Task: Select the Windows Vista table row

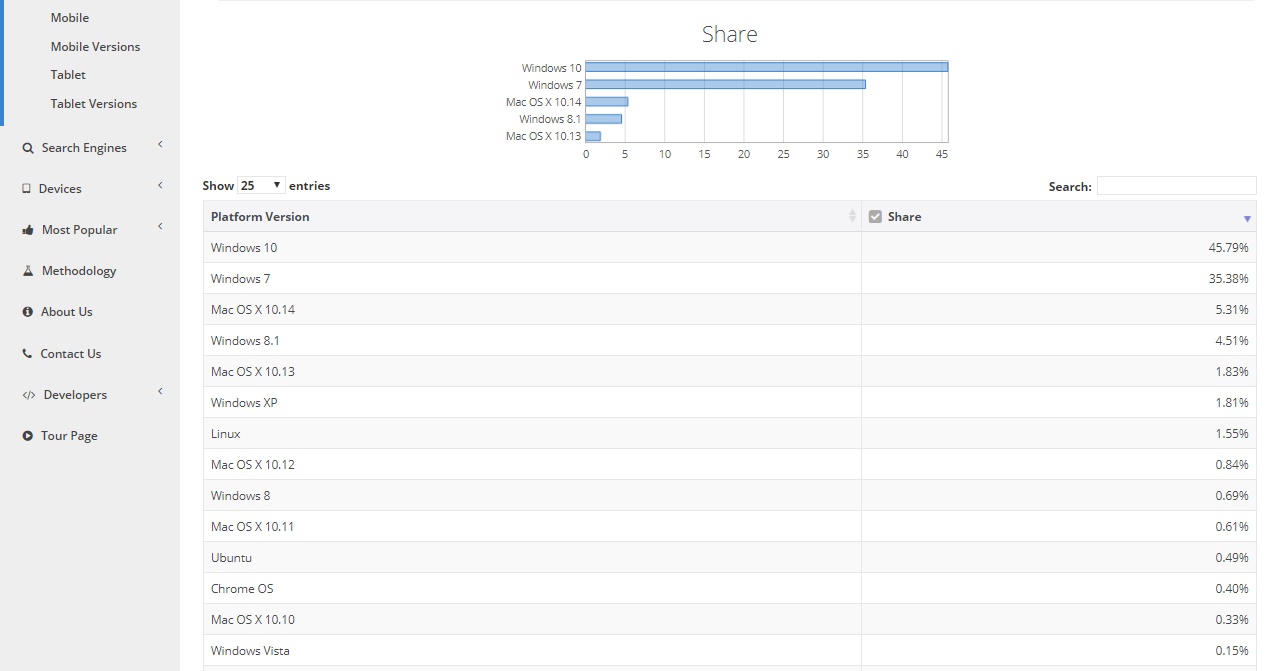Action: click(730, 651)
